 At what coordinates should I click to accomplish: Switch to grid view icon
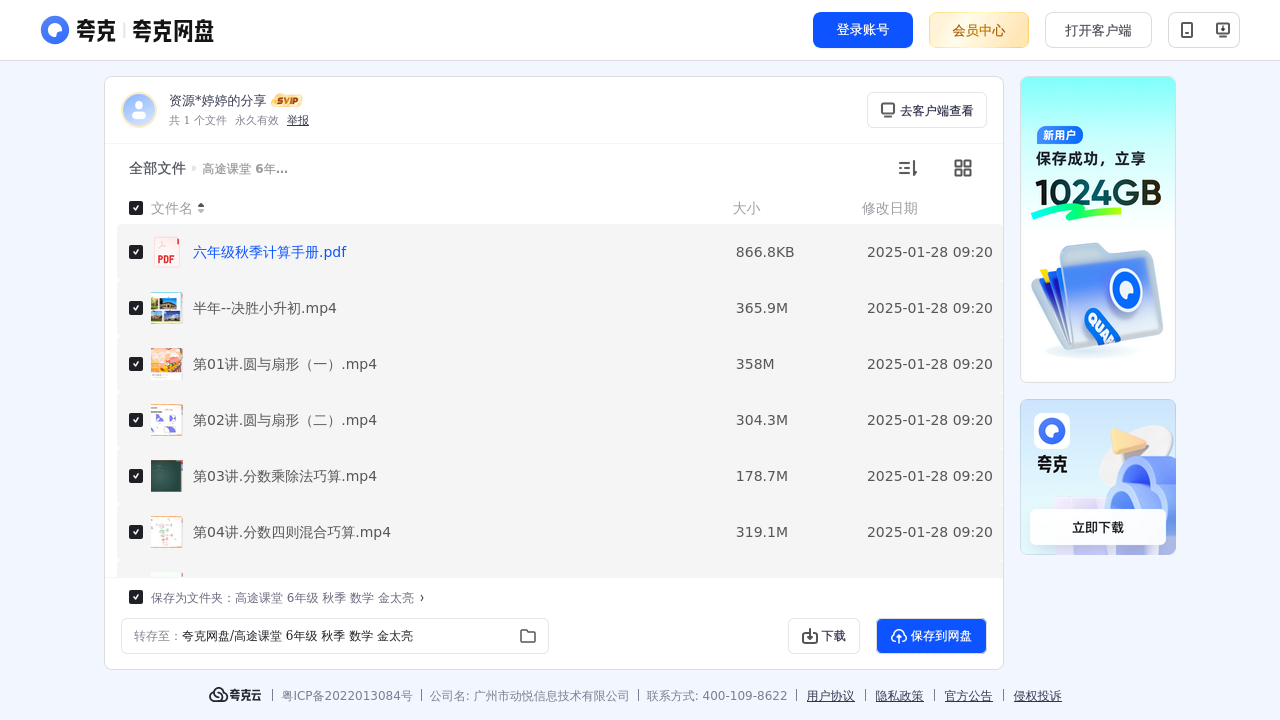pos(963,168)
